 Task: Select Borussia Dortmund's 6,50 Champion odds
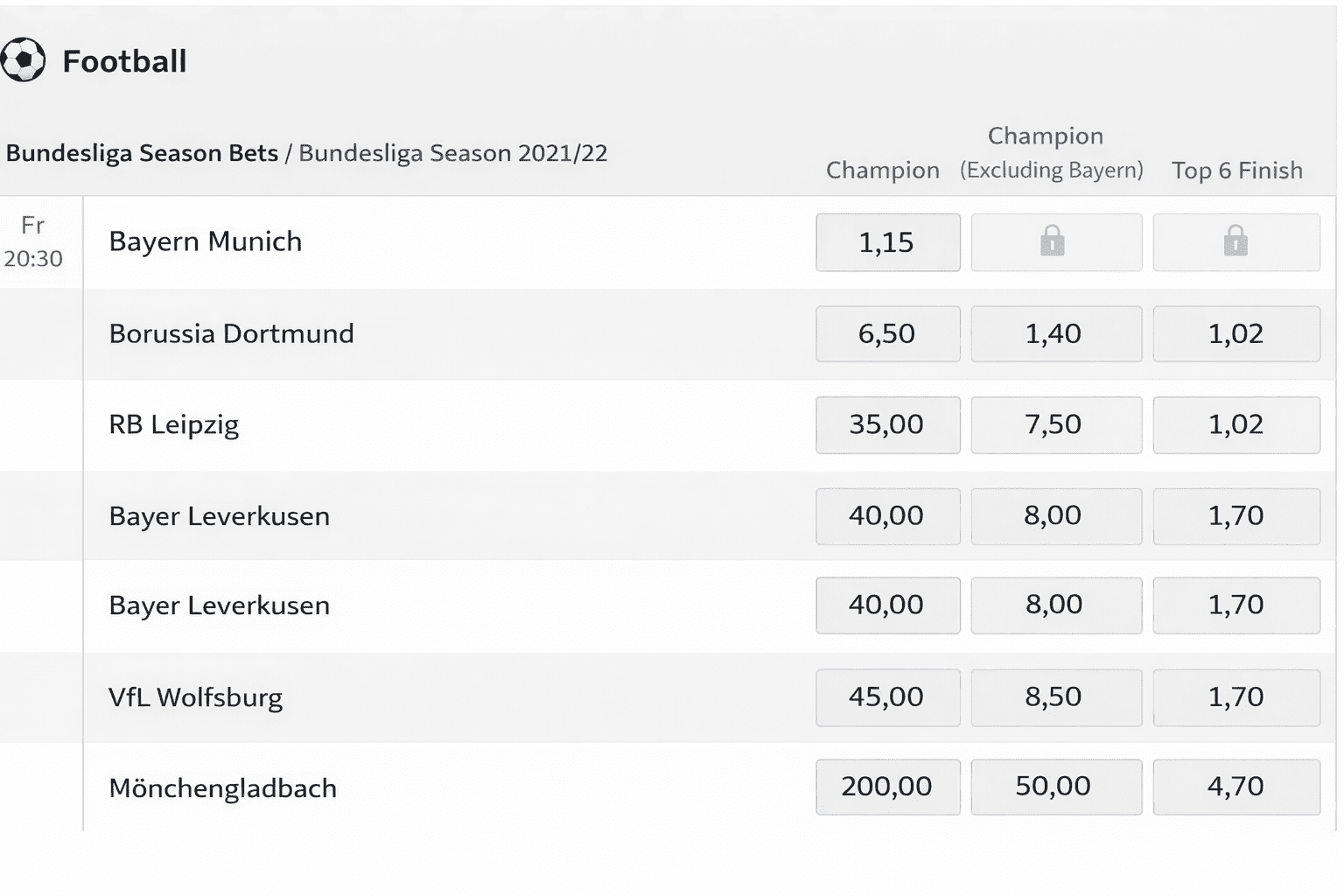887,333
